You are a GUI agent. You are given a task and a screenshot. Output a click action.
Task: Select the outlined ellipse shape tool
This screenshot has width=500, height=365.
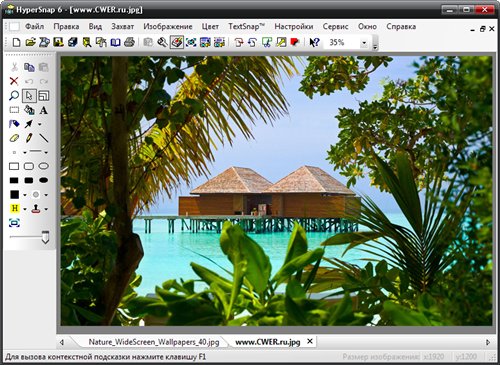tap(44, 166)
